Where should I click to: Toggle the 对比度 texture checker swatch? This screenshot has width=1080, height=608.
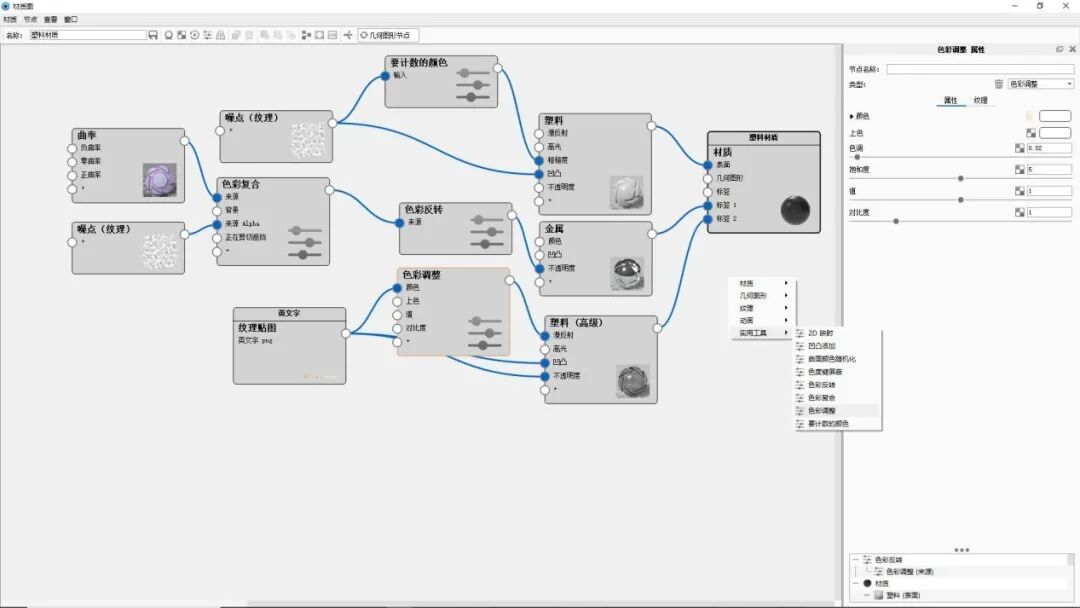(1020, 211)
